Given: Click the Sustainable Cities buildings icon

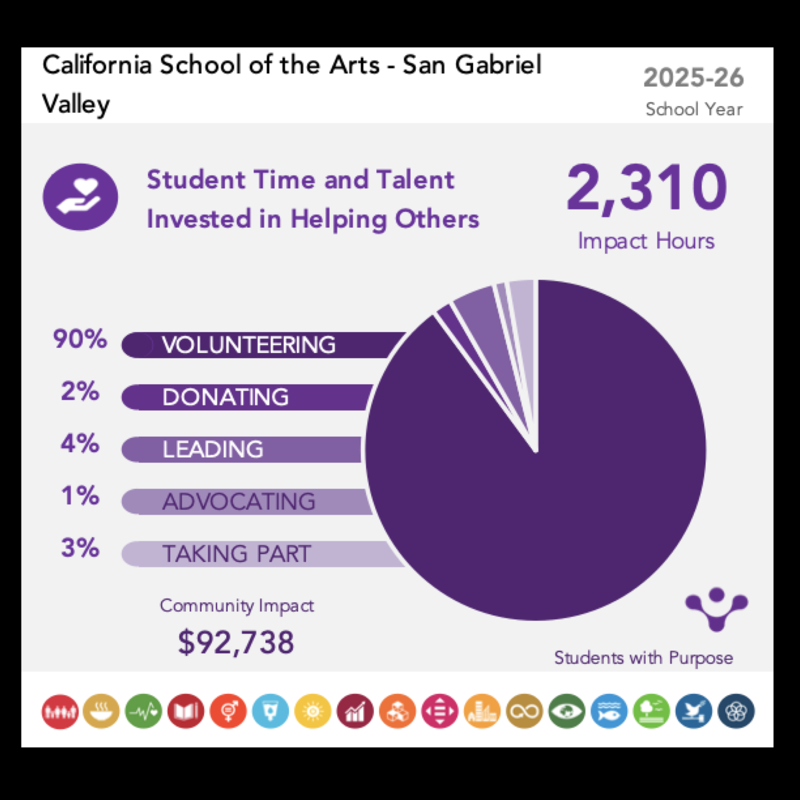Looking at the screenshot, I should (x=482, y=711).
